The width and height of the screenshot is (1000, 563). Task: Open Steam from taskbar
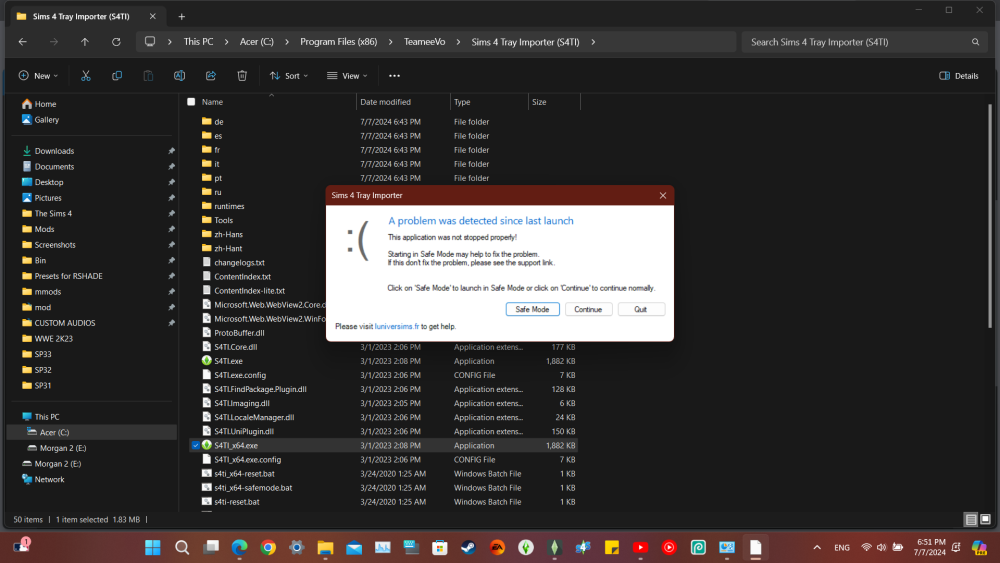(468, 548)
